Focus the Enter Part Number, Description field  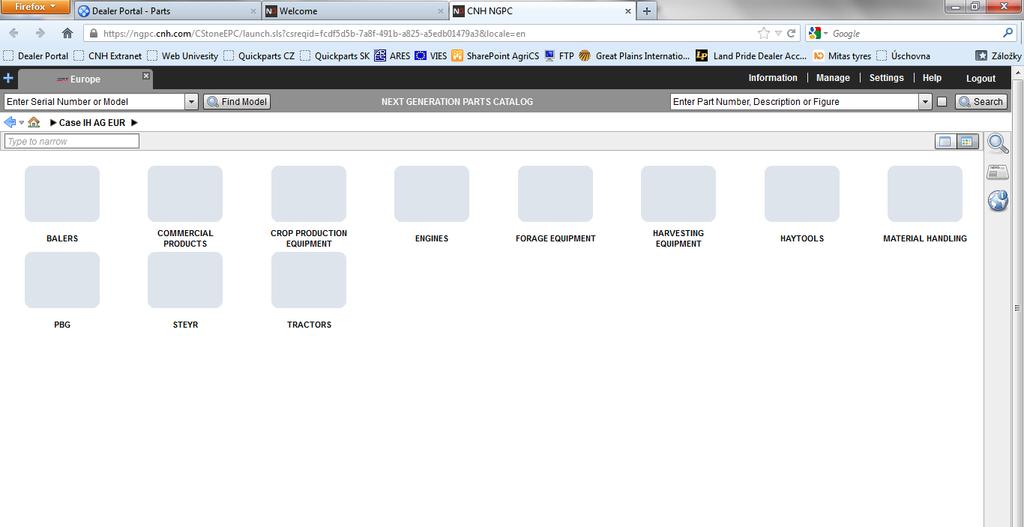coord(795,102)
